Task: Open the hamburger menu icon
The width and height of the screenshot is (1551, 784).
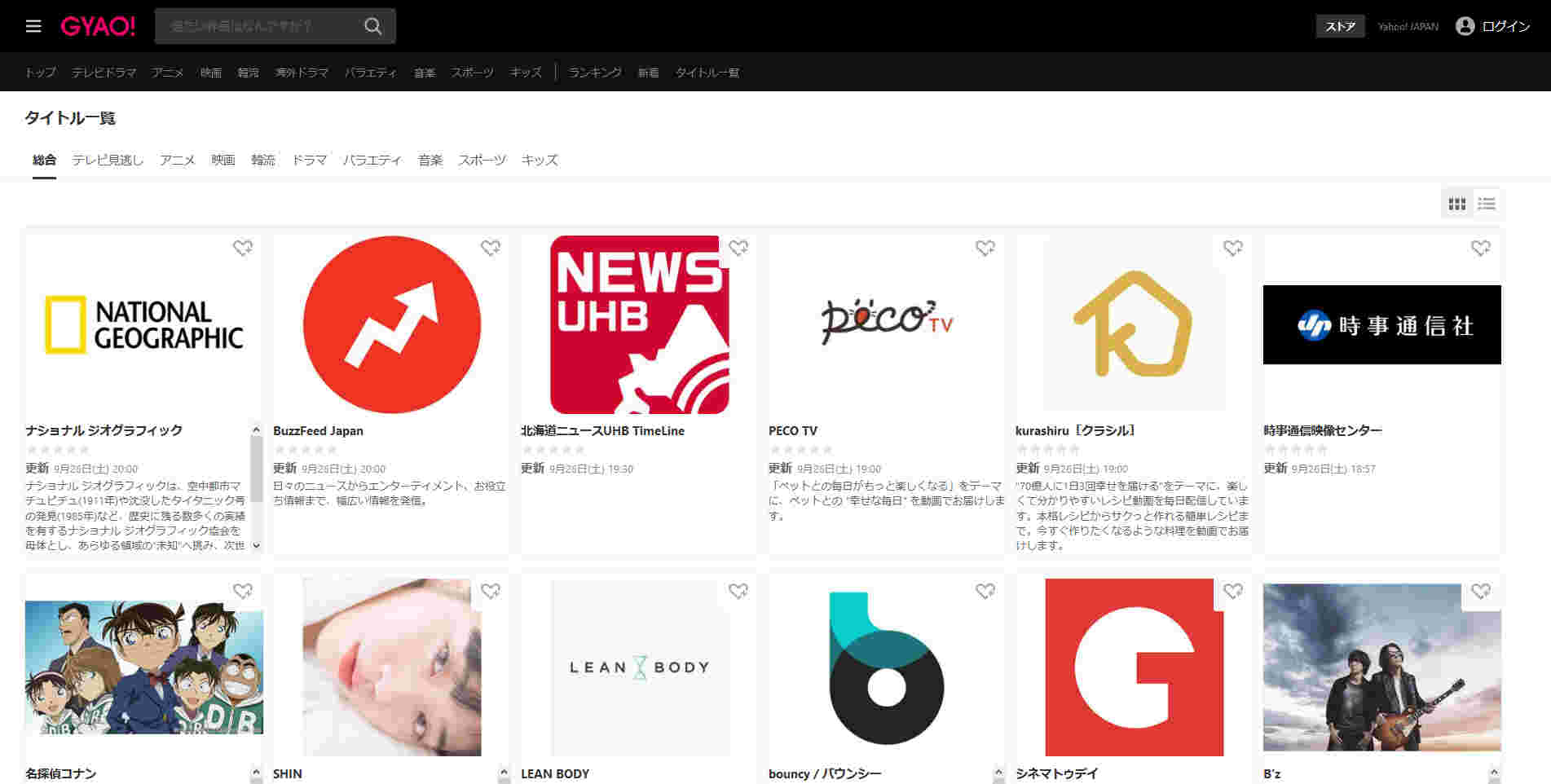Action: point(33,26)
